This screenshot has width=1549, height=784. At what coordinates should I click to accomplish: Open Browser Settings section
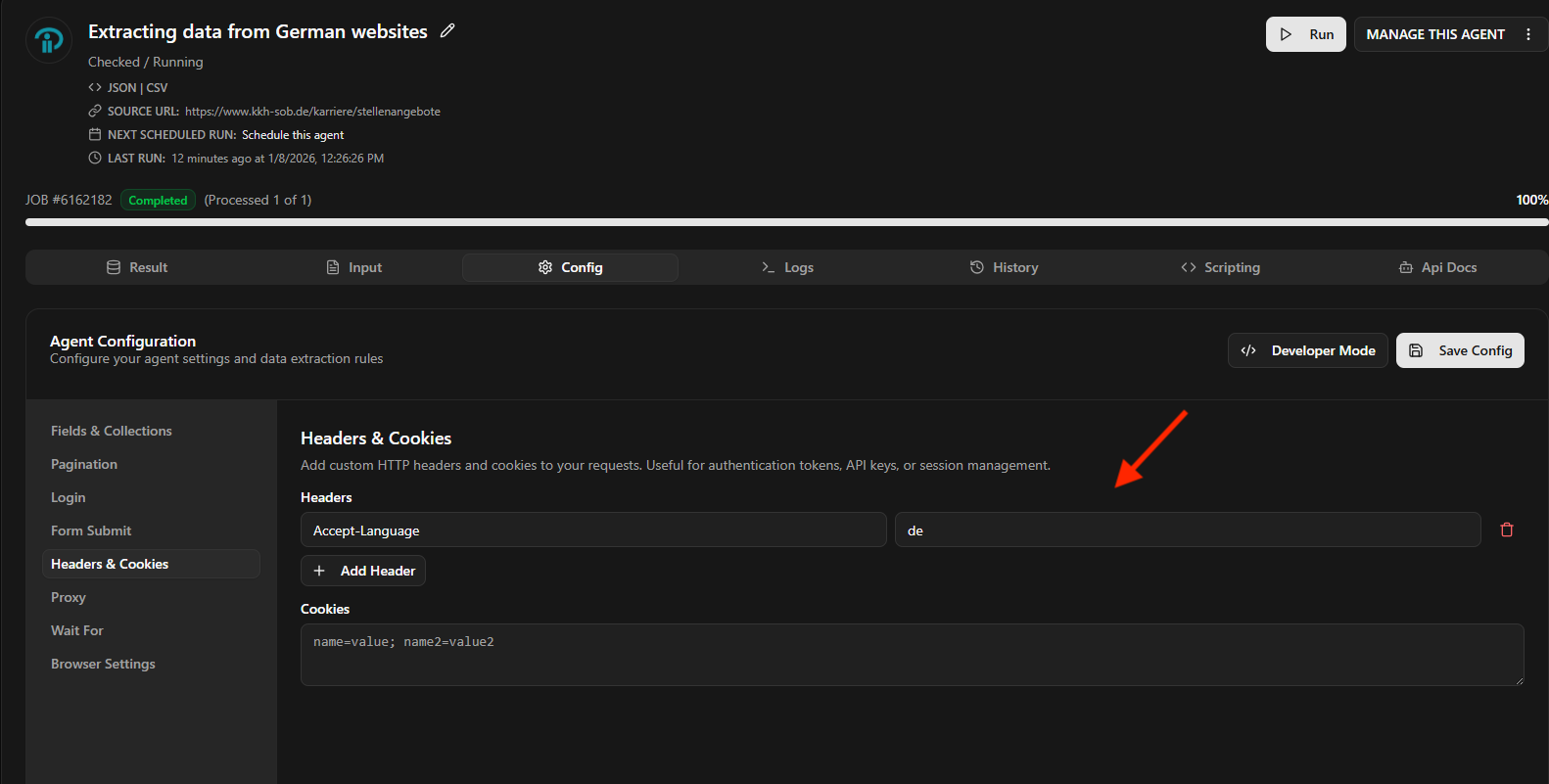pos(103,664)
